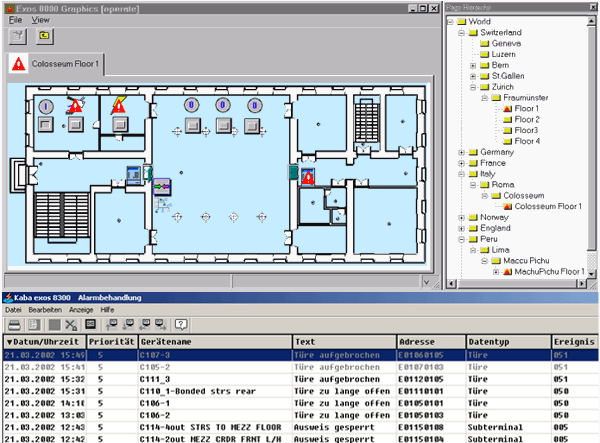Click the tree horizontal scrollbar right arrow
The width and height of the screenshot is (600, 443).
coord(582,283)
